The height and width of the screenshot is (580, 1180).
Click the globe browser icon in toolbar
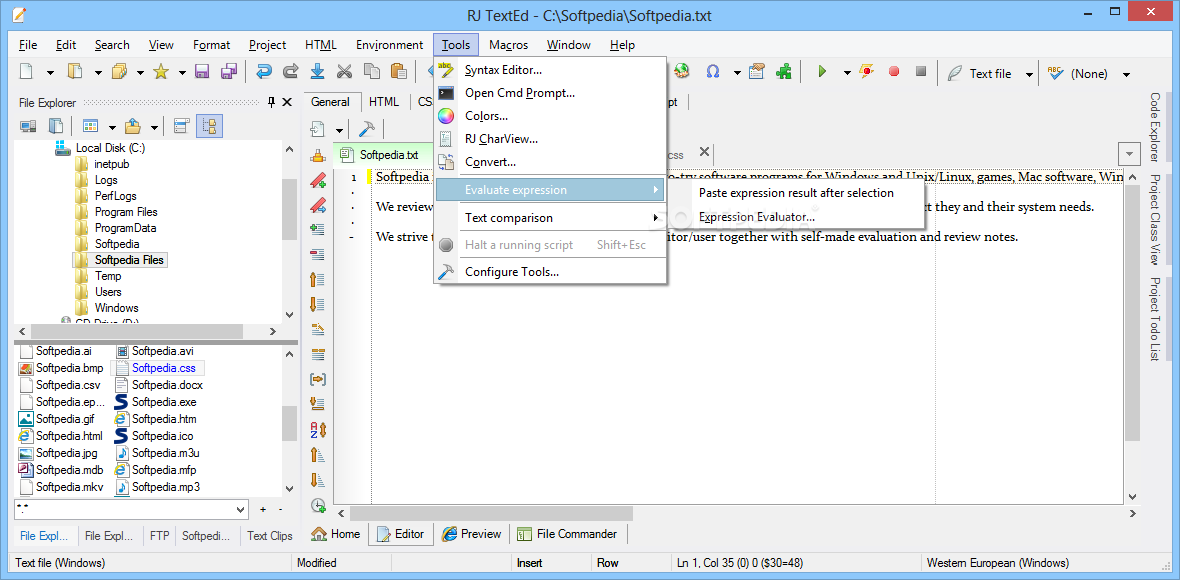pos(682,72)
